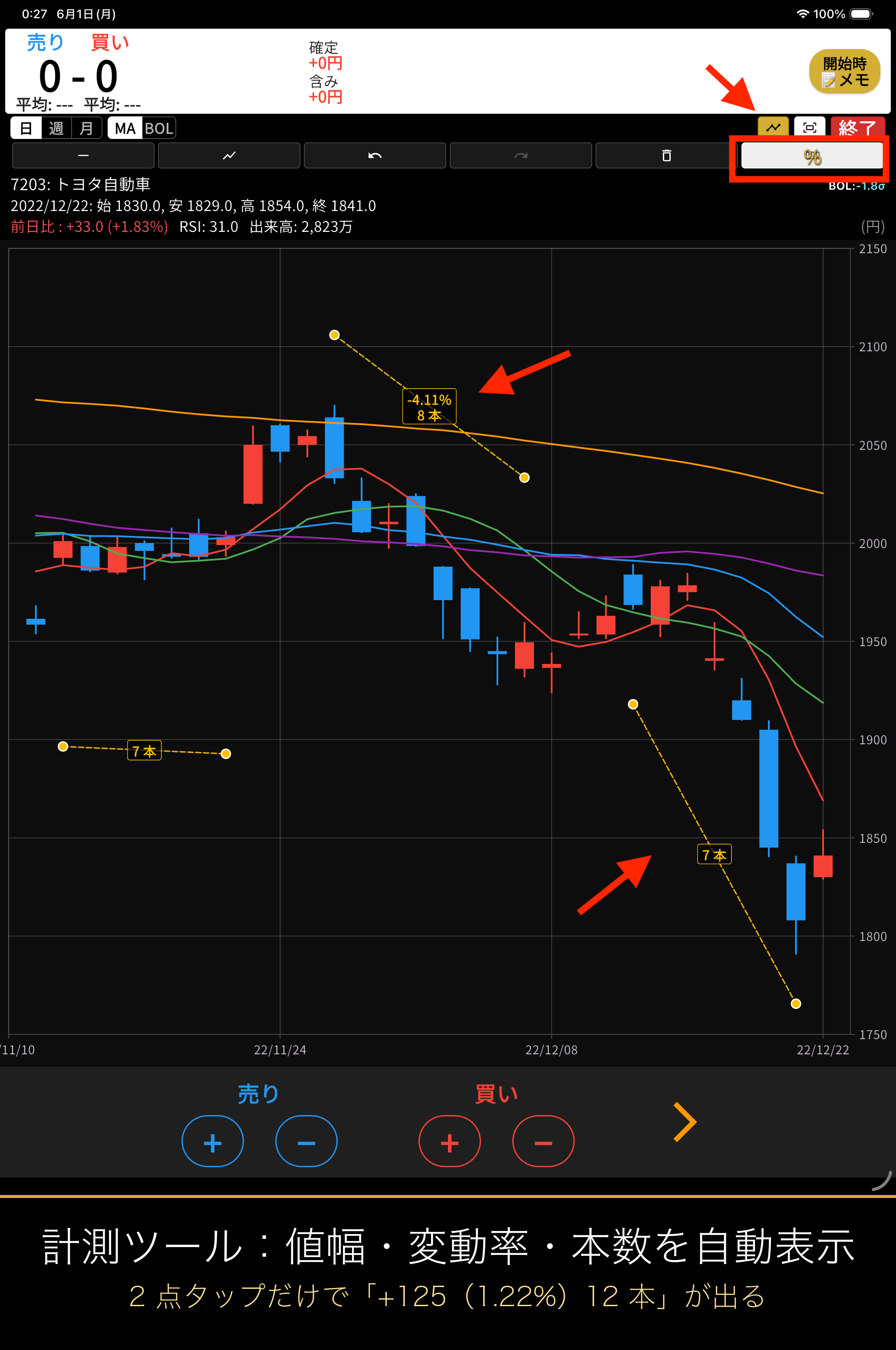Select the trend line drawing tool
The image size is (896, 1350).
(x=229, y=155)
